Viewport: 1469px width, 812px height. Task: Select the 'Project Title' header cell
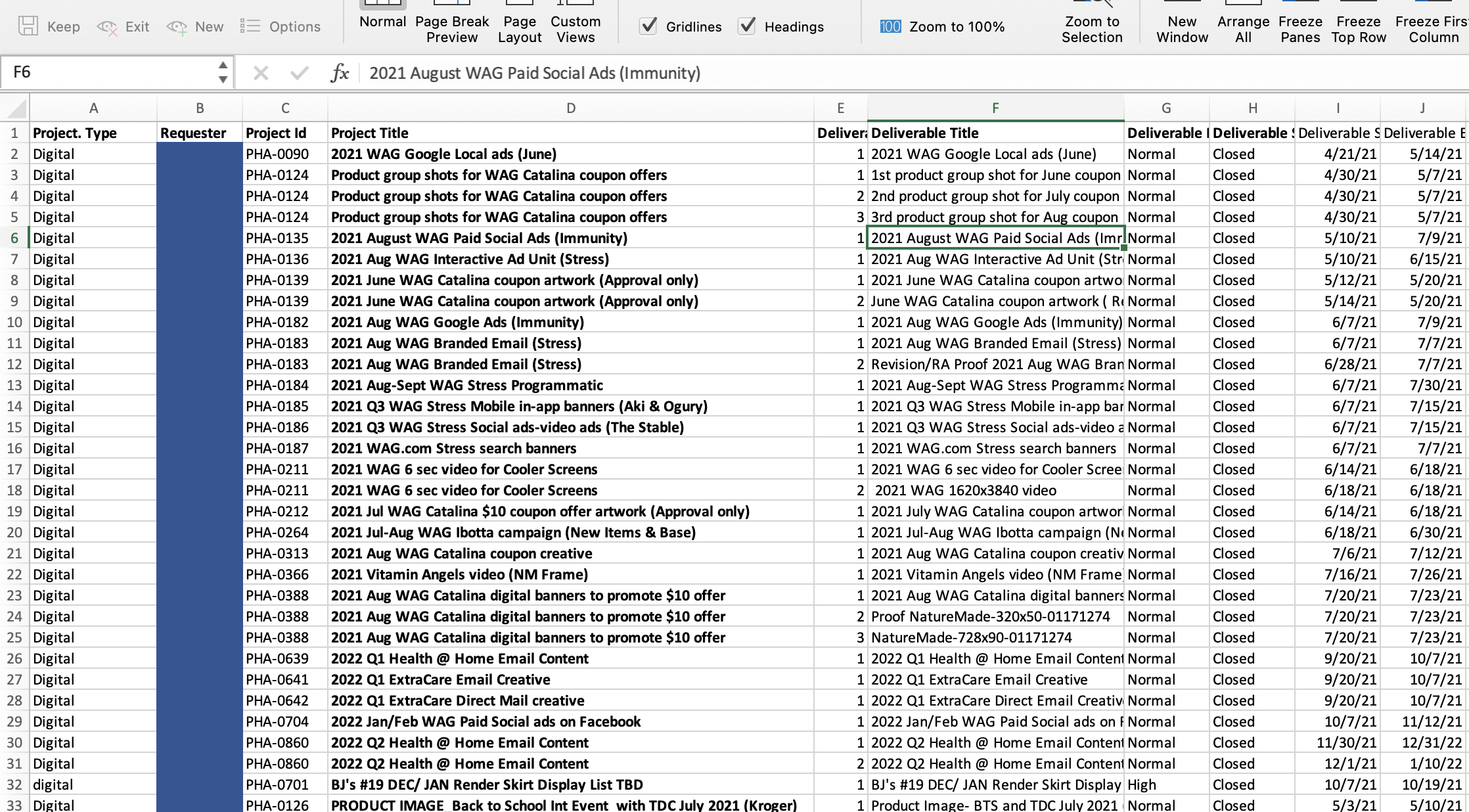[x=571, y=133]
